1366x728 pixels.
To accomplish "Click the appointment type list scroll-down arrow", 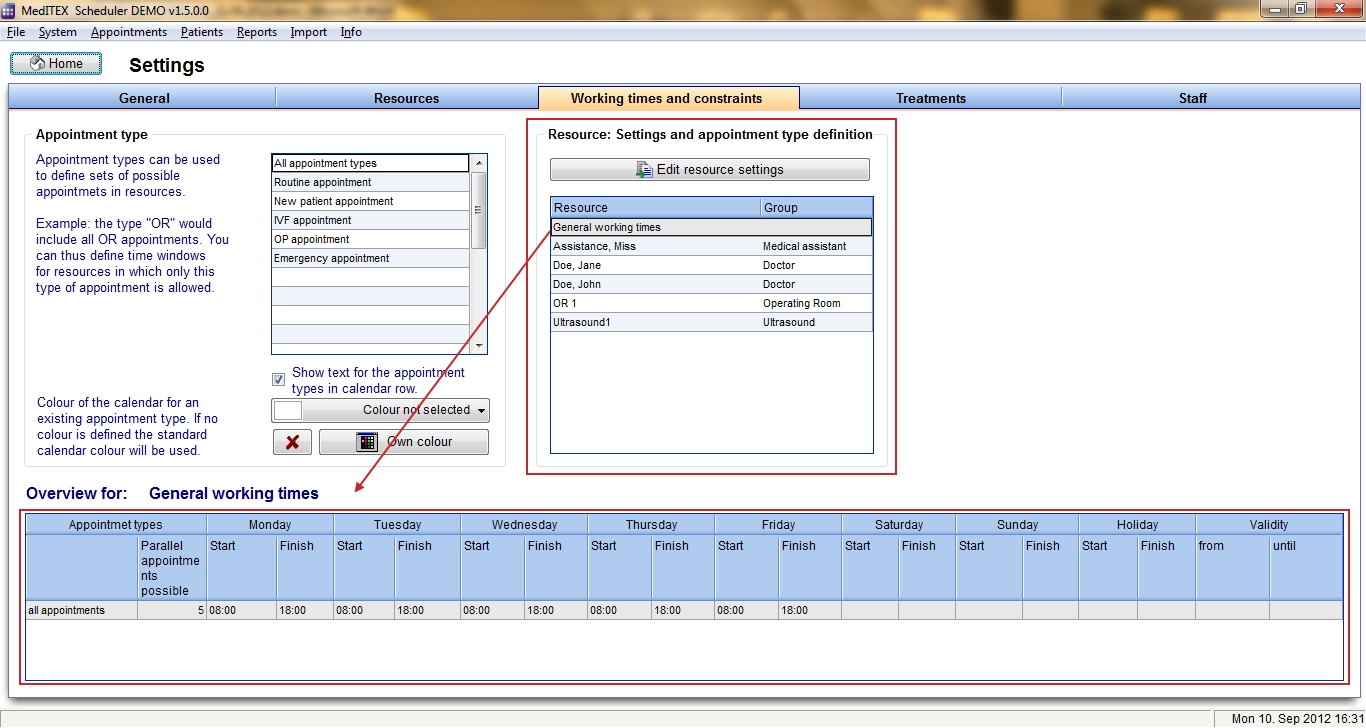I will click(x=479, y=345).
